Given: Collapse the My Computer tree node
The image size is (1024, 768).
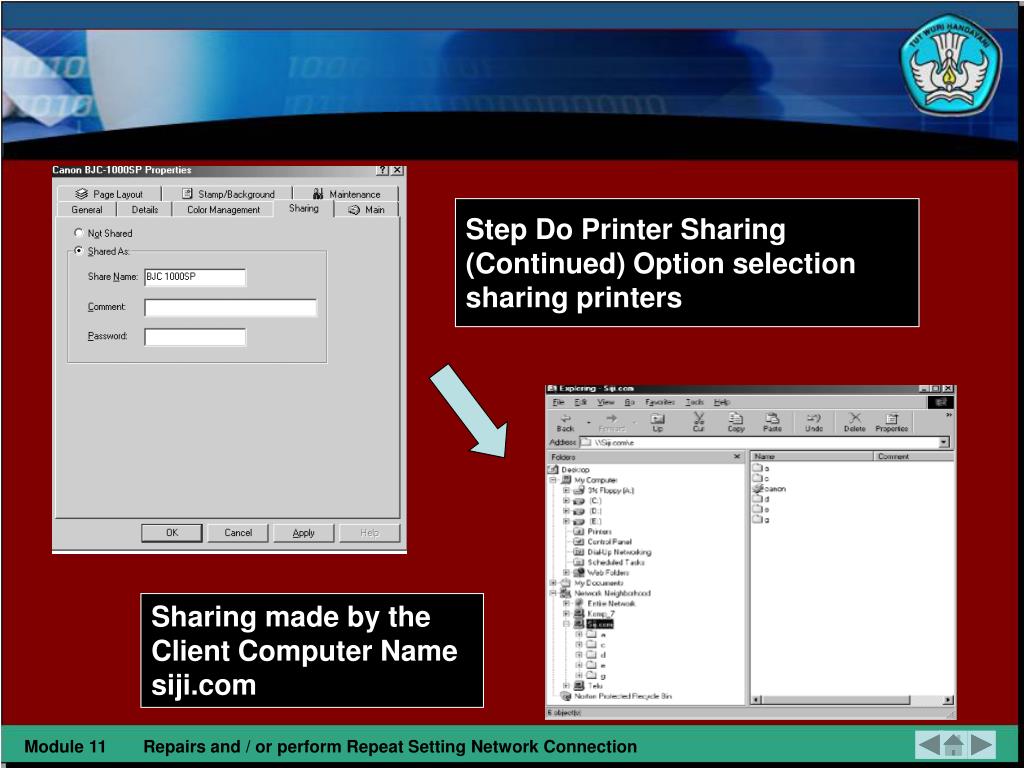Looking at the screenshot, I should (x=553, y=480).
